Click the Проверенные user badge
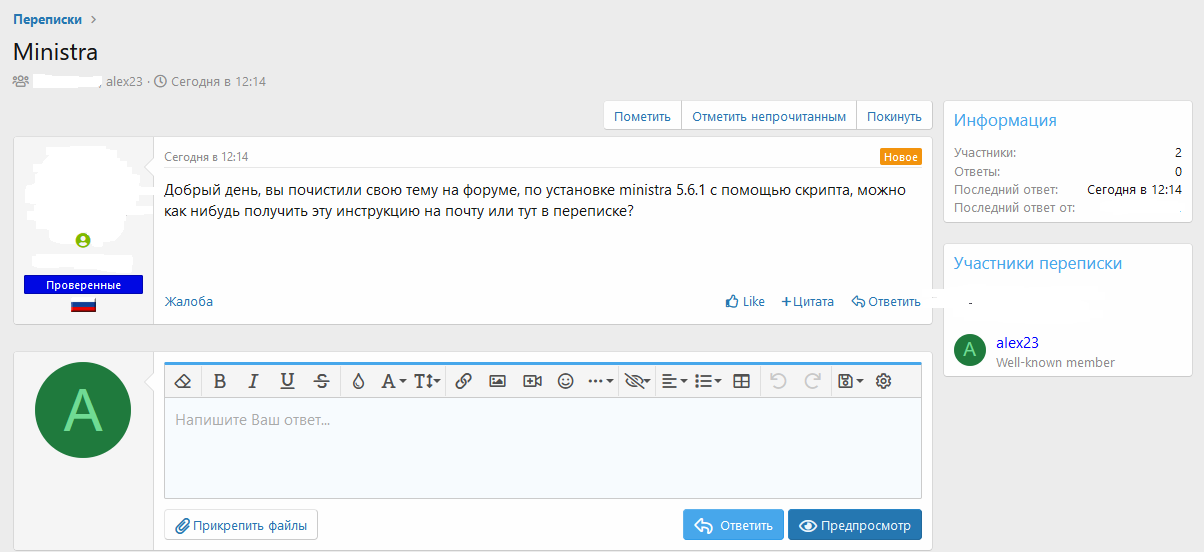 pyautogui.click(x=83, y=285)
